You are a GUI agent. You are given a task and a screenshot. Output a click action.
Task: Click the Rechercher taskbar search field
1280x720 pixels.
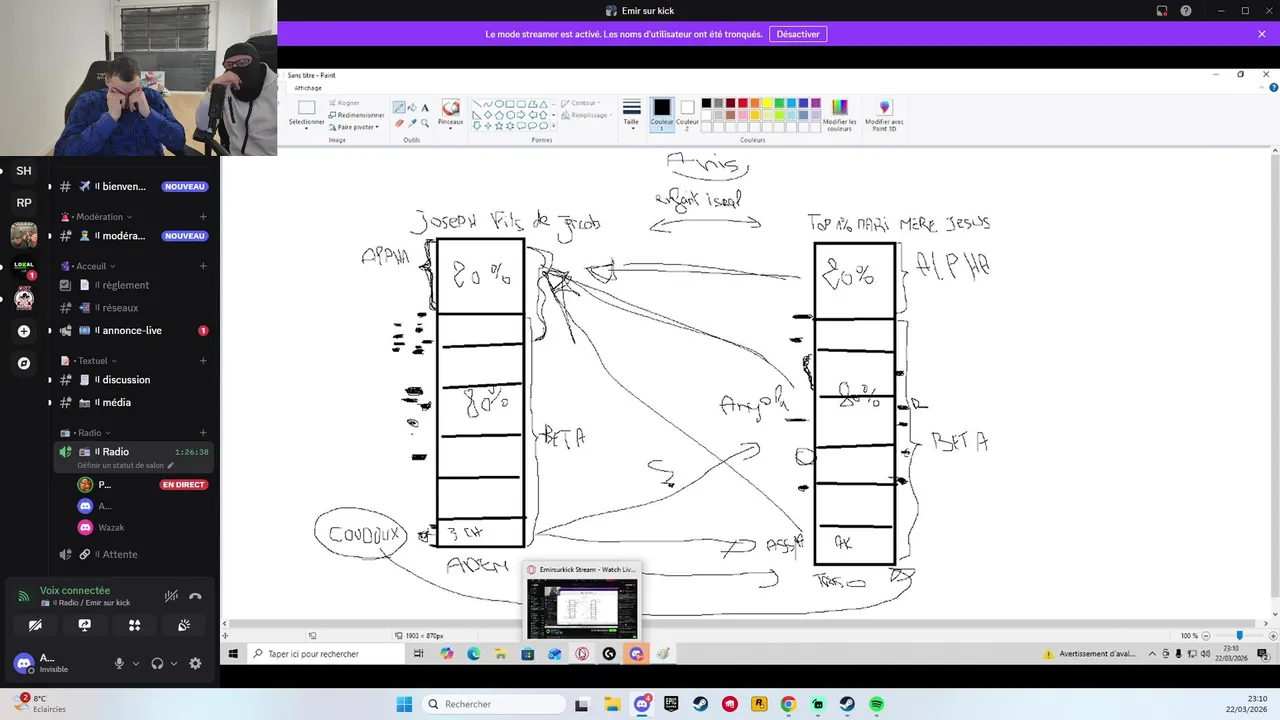pyautogui.click(x=494, y=704)
